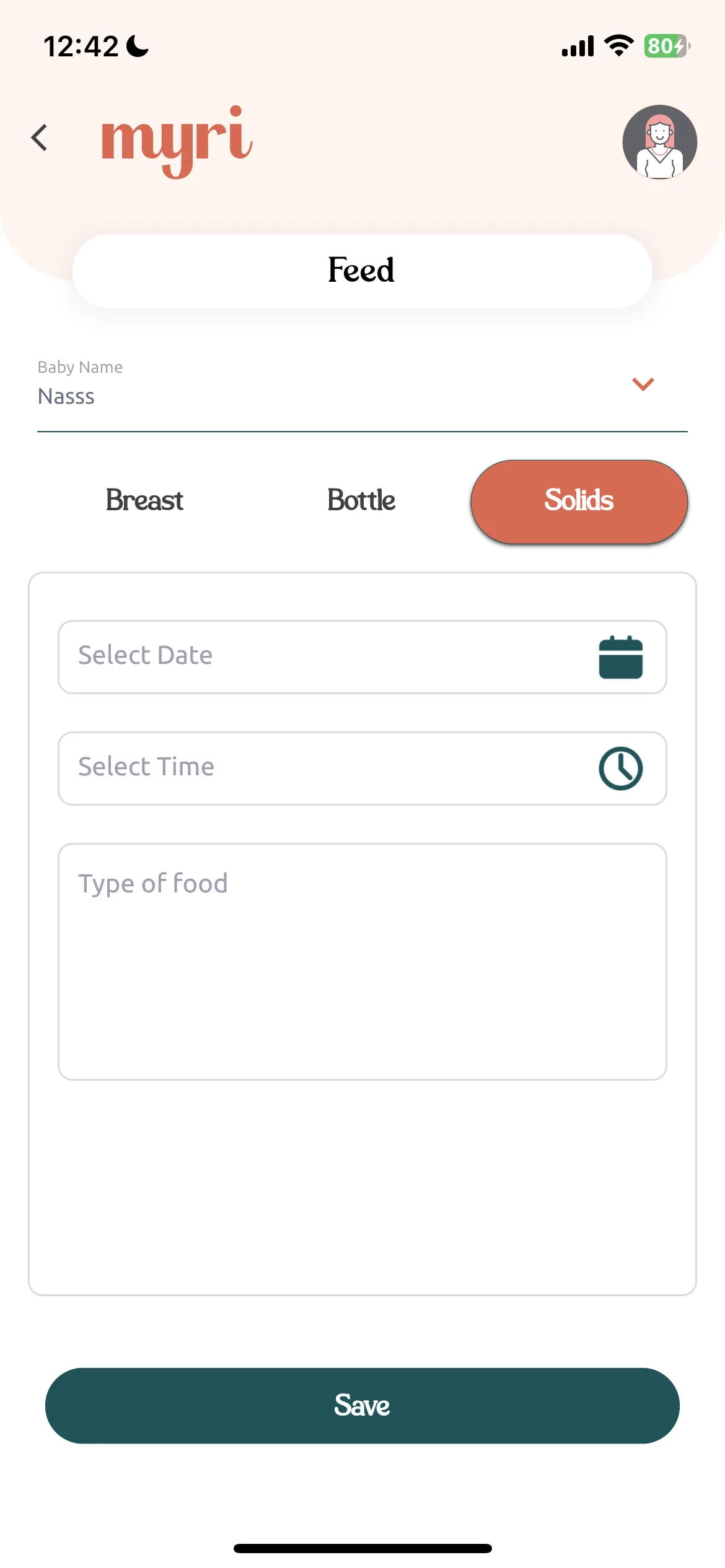Click the calendar icon in Select Date

[620, 657]
